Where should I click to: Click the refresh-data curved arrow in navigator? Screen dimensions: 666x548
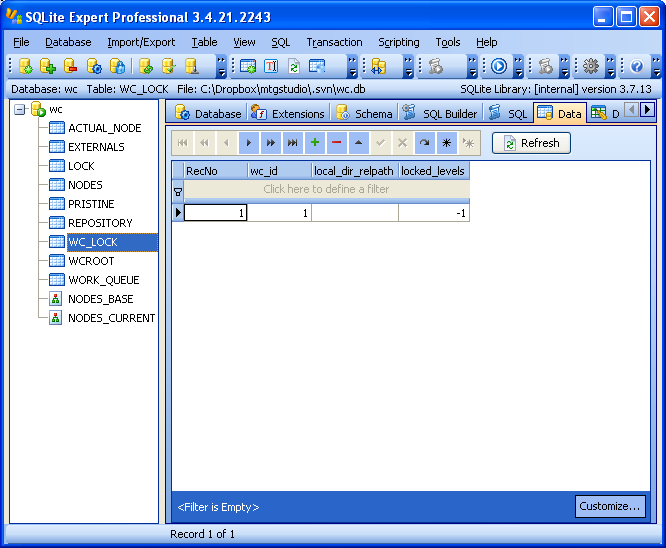coord(424,143)
